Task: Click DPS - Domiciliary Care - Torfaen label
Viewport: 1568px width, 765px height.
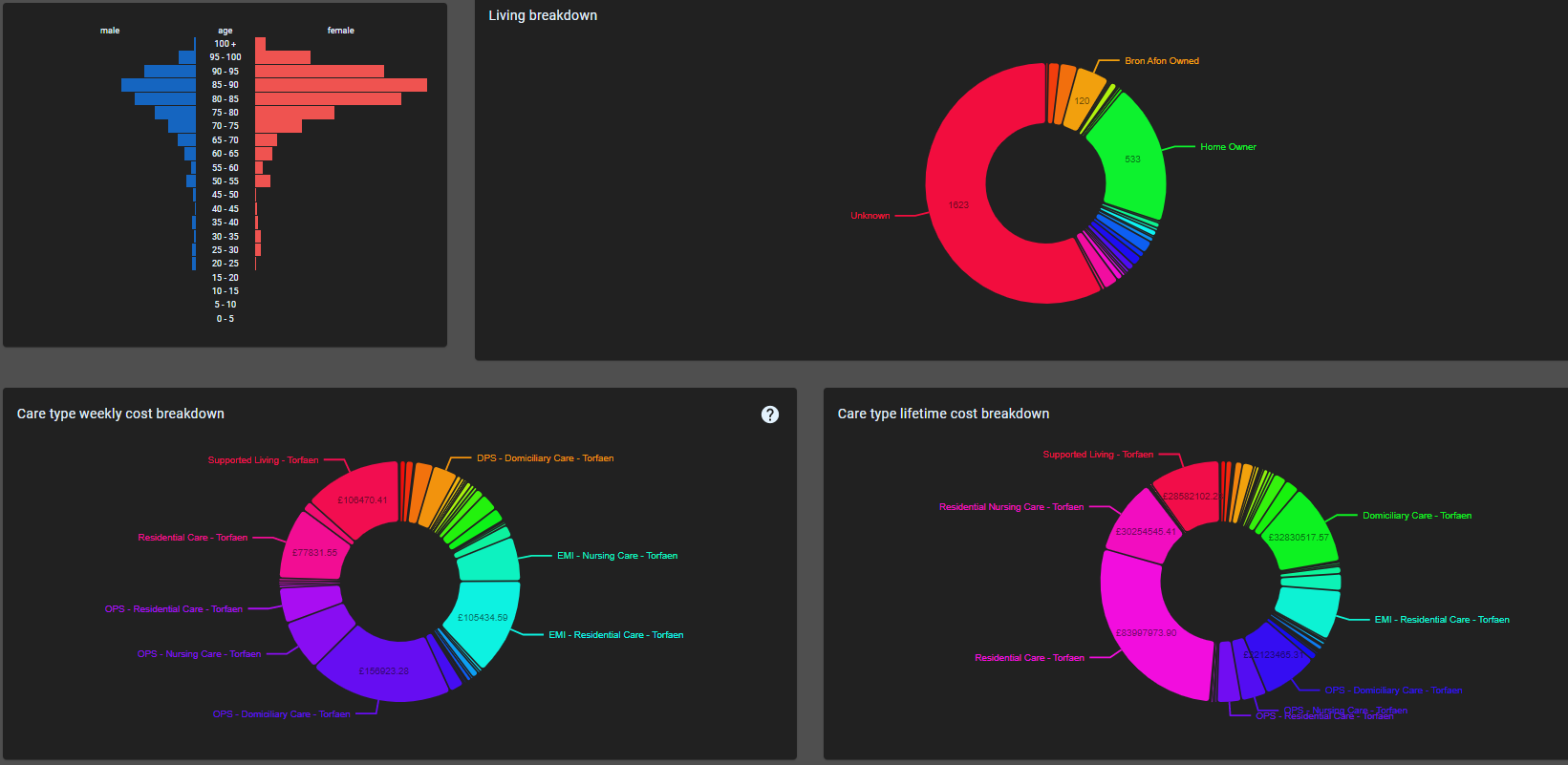Action: tap(545, 458)
